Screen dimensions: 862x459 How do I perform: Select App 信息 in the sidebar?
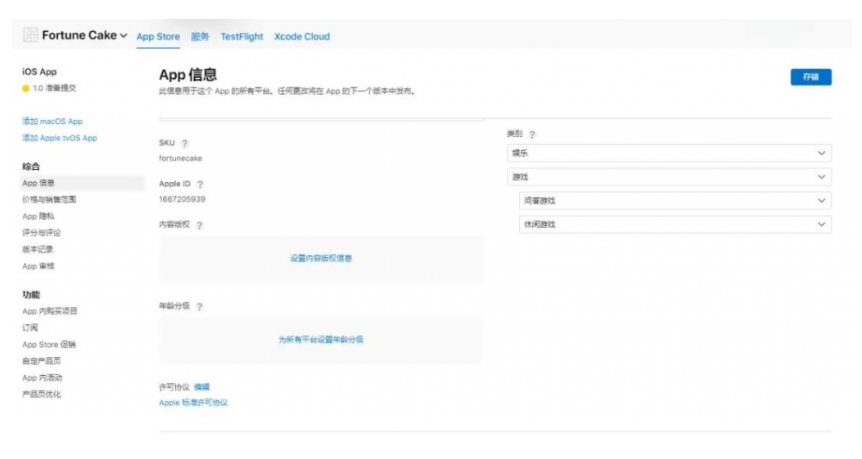[x=82, y=183]
